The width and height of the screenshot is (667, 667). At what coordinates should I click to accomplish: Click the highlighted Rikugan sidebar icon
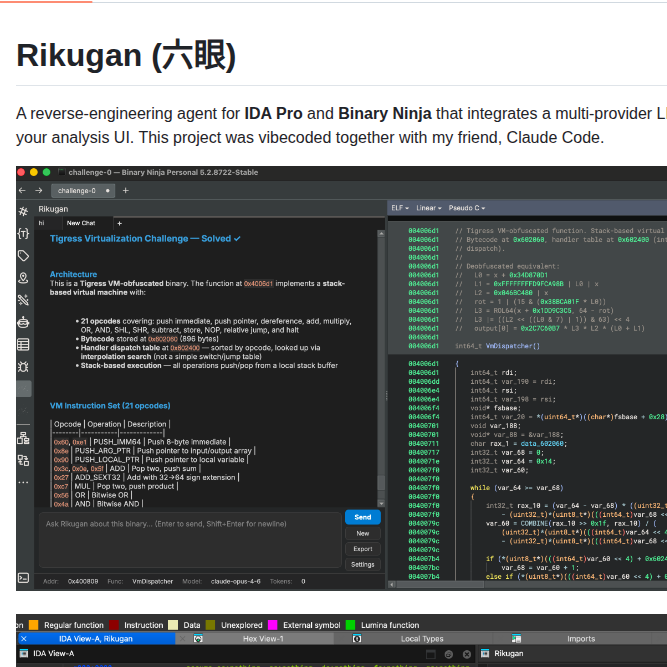pos(23,388)
